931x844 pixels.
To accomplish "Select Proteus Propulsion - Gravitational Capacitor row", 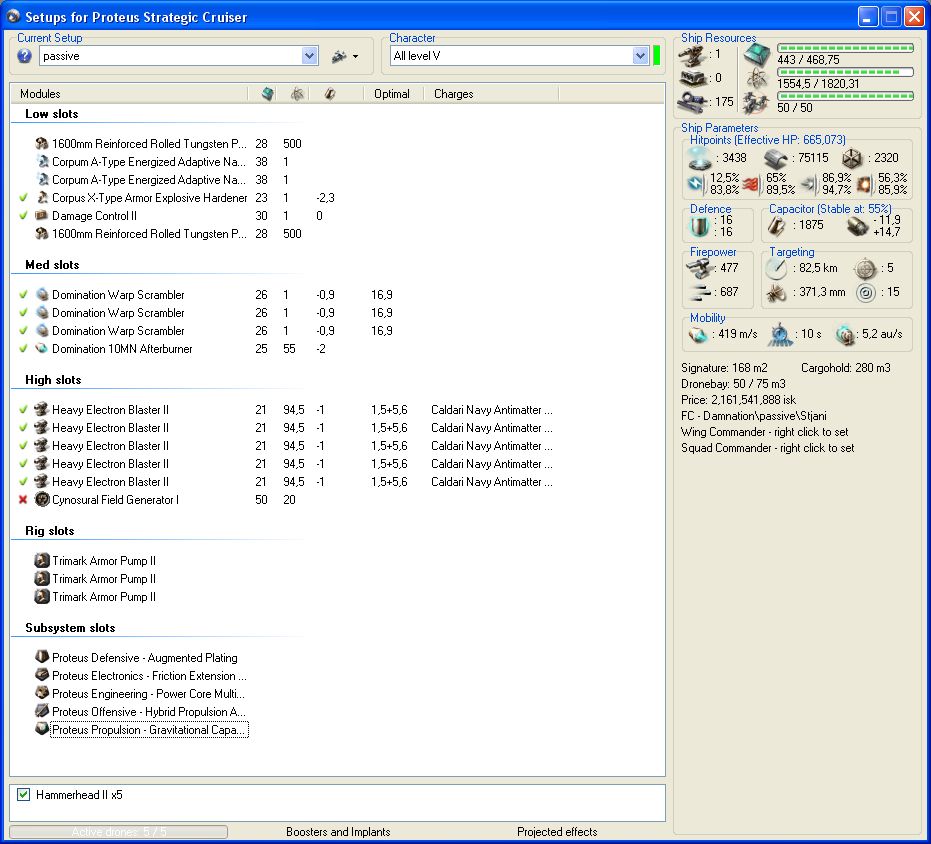I will pyautogui.click(x=148, y=729).
